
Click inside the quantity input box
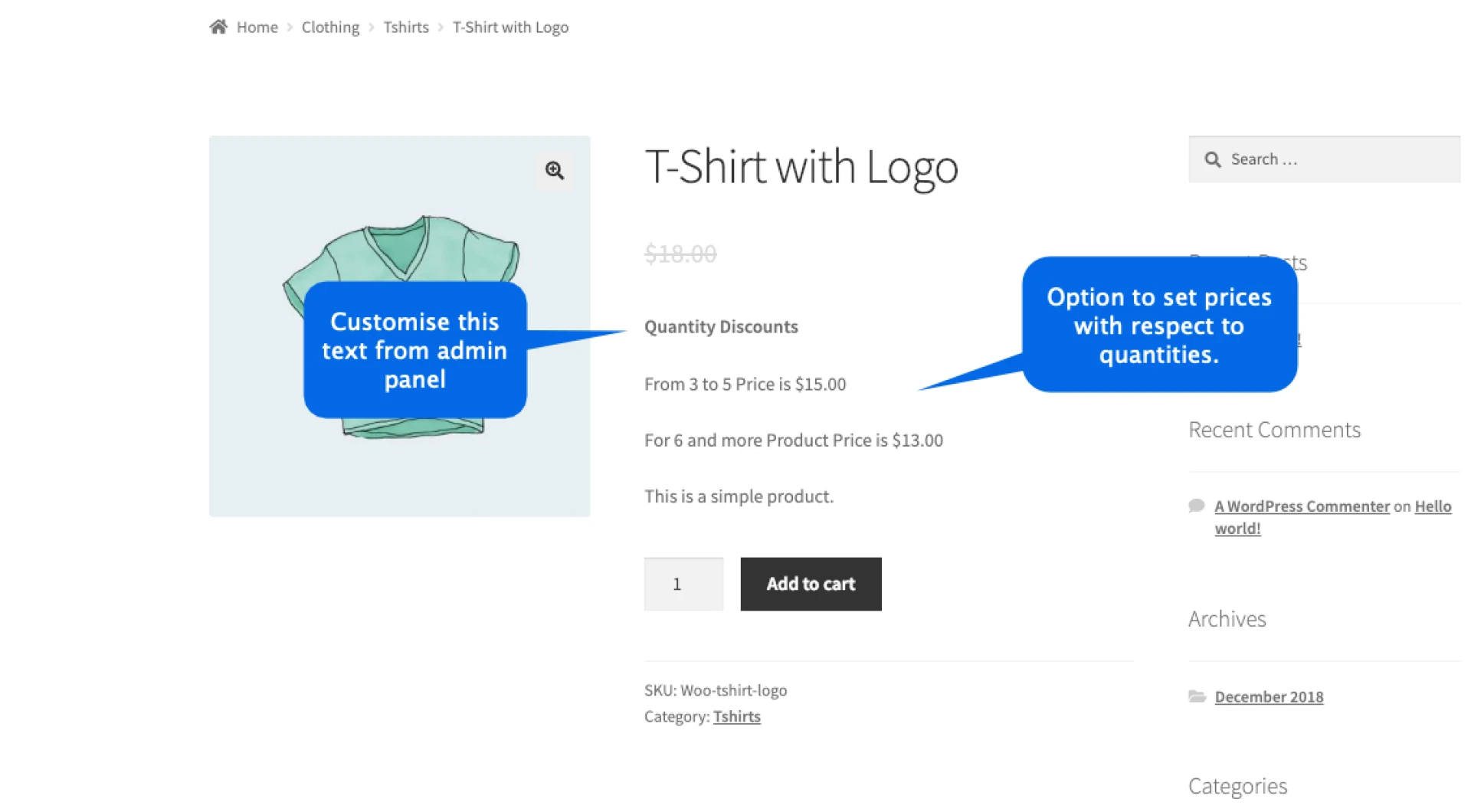(x=683, y=584)
